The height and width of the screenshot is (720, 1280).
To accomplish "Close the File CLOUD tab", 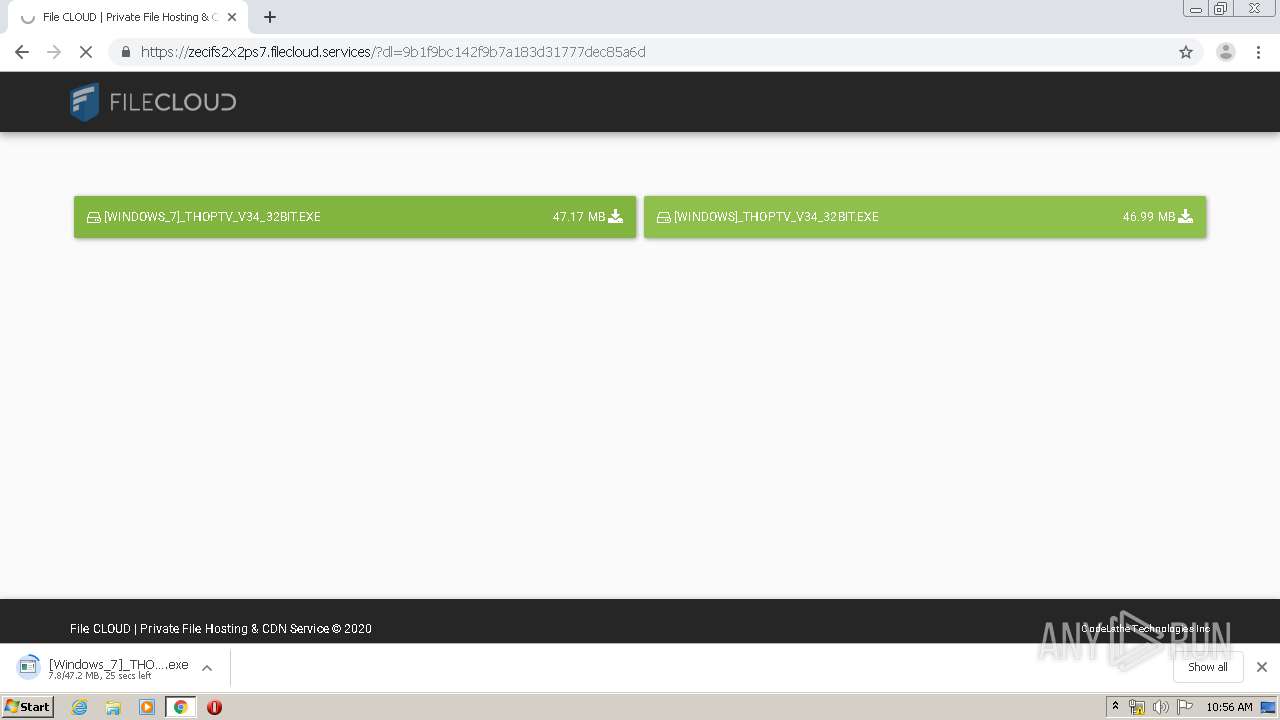I will coord(232,17).
